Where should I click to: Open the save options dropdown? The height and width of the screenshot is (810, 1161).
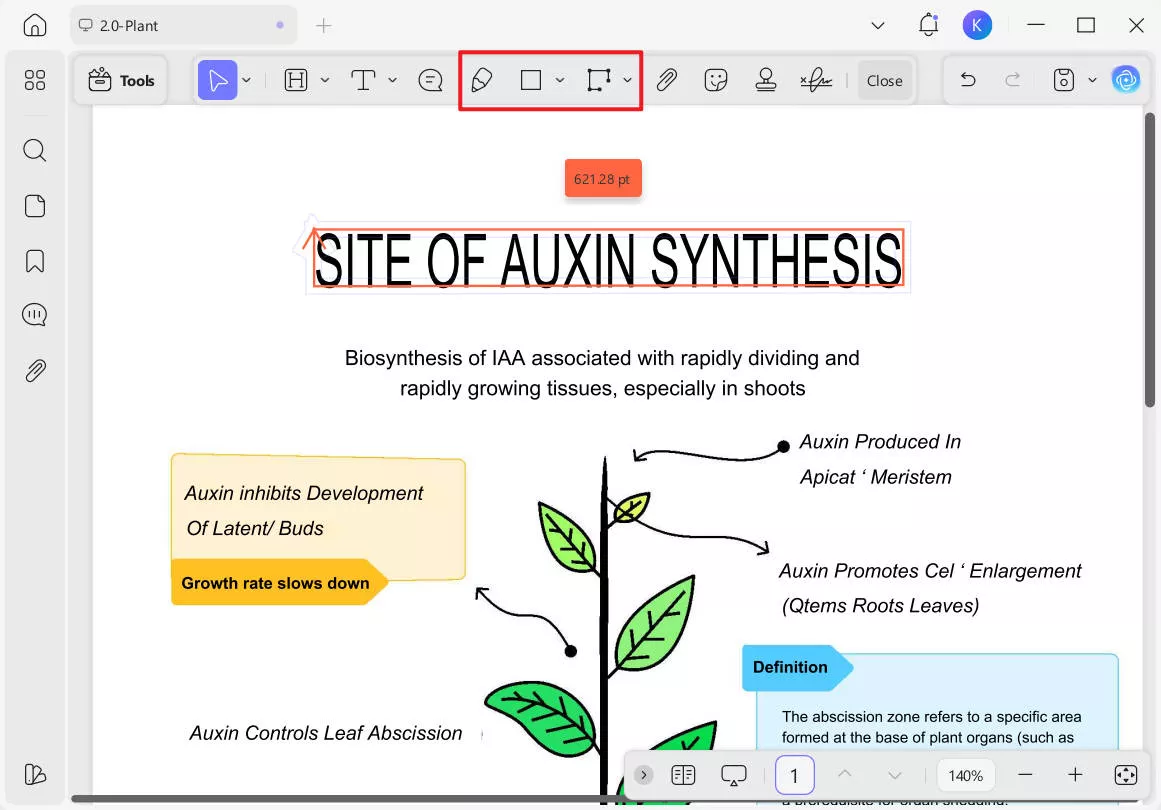1092,80
